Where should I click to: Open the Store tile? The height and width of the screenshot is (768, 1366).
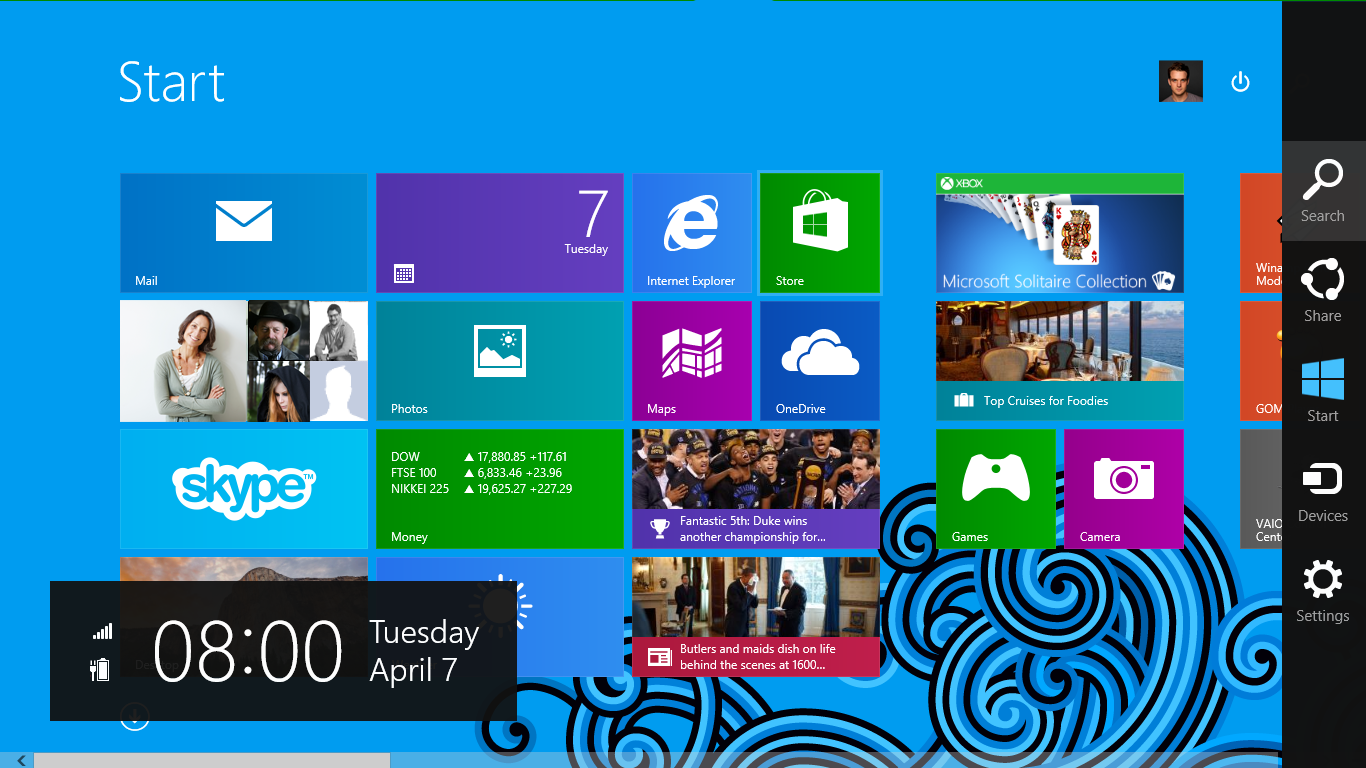pos(820,233)
